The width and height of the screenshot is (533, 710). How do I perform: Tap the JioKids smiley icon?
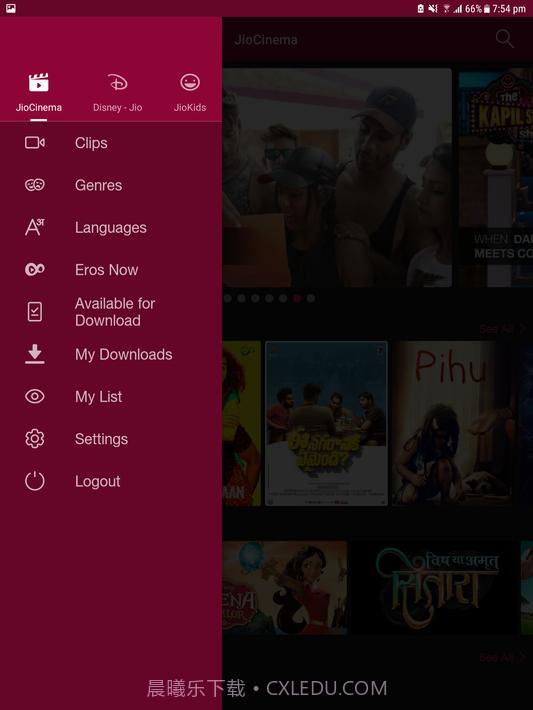point(190,82)
